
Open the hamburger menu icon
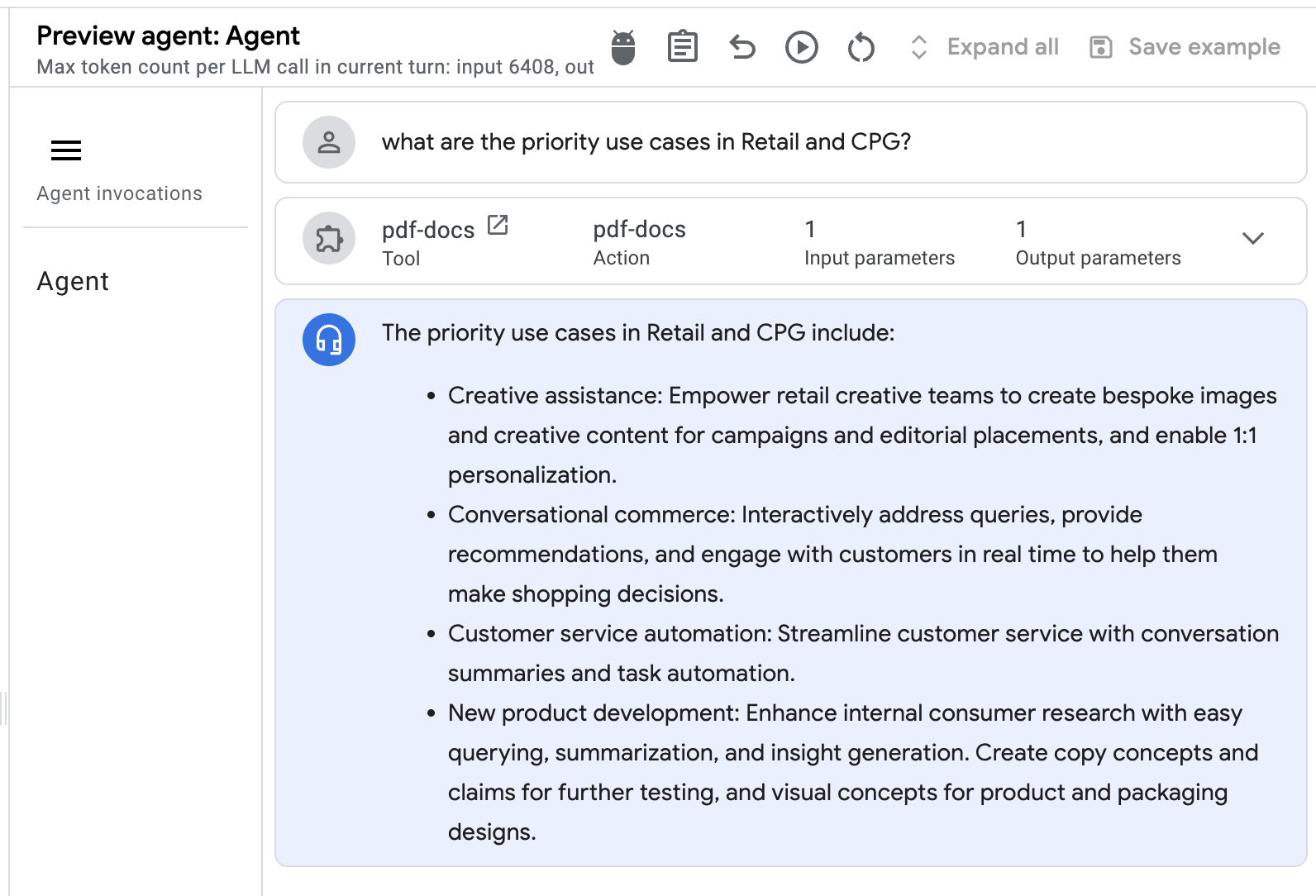coord(66,150)
